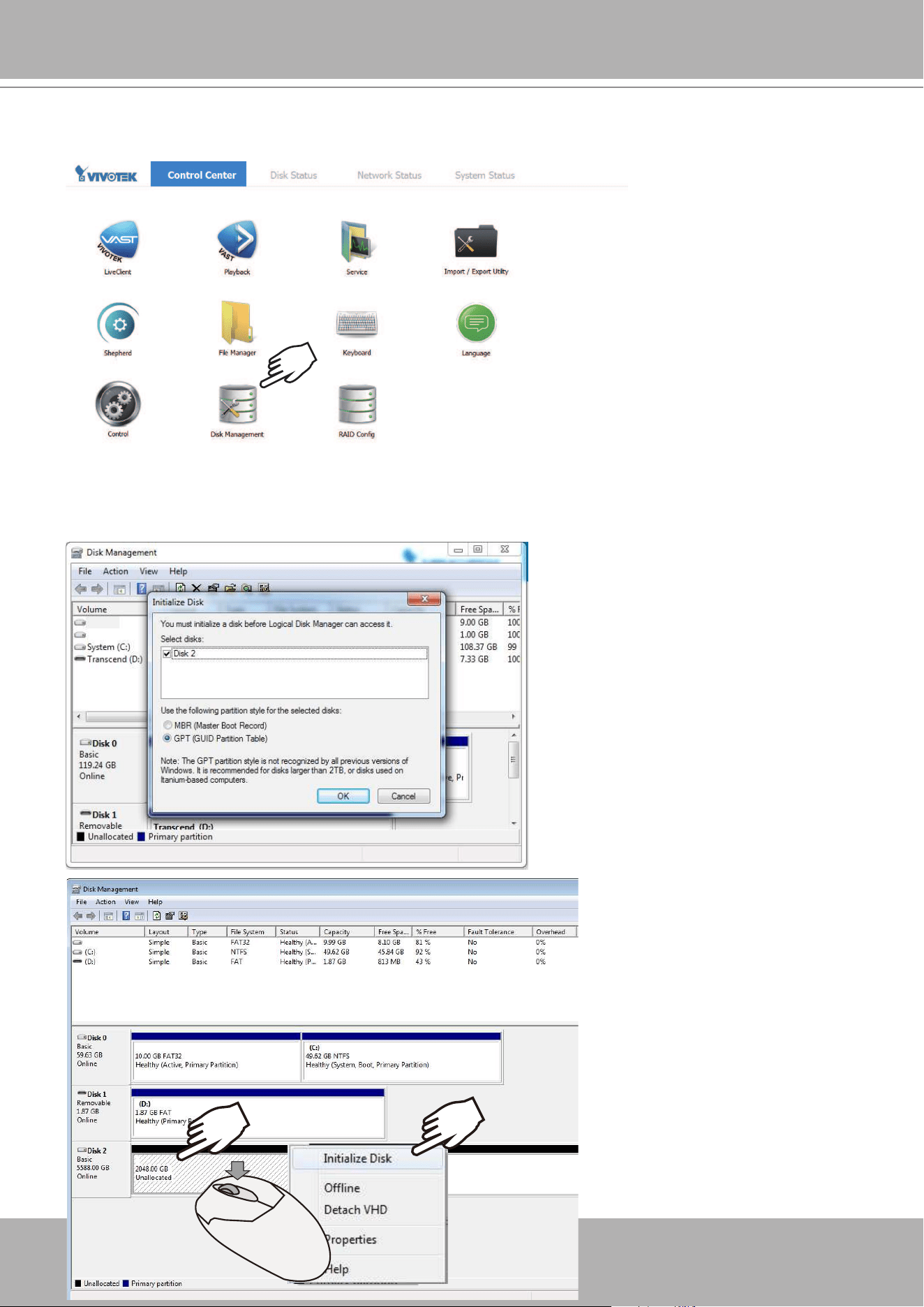Image resolution: width=924 pixels, height=1307 pixels.
Task: Sort by Capacity column header
Action: (347, 932)
